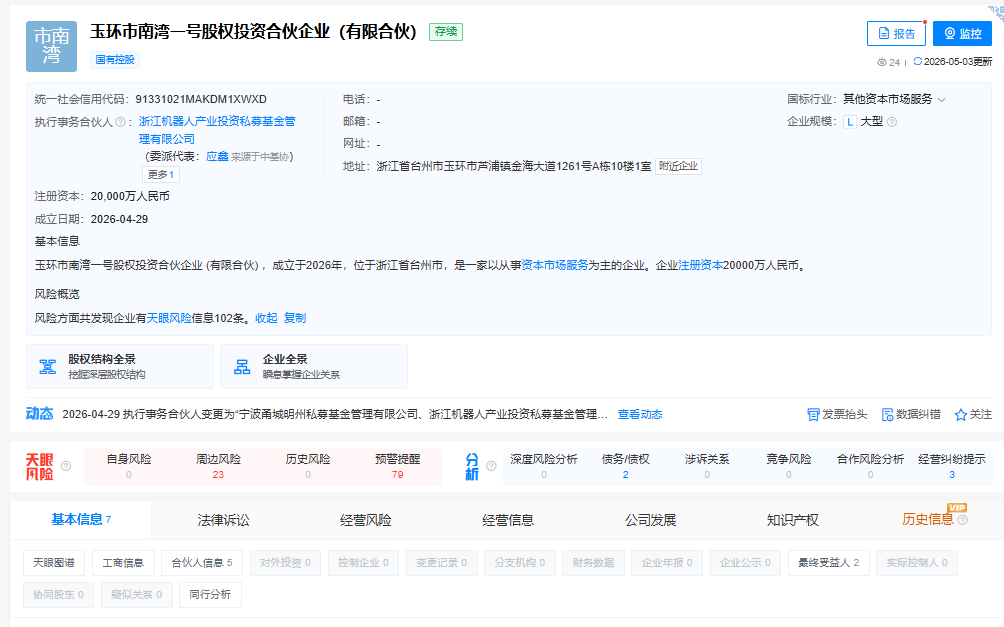1004x627 pixels.
Task: Click the eye view-count icon near 24
Action: click(x=882, y=62)
